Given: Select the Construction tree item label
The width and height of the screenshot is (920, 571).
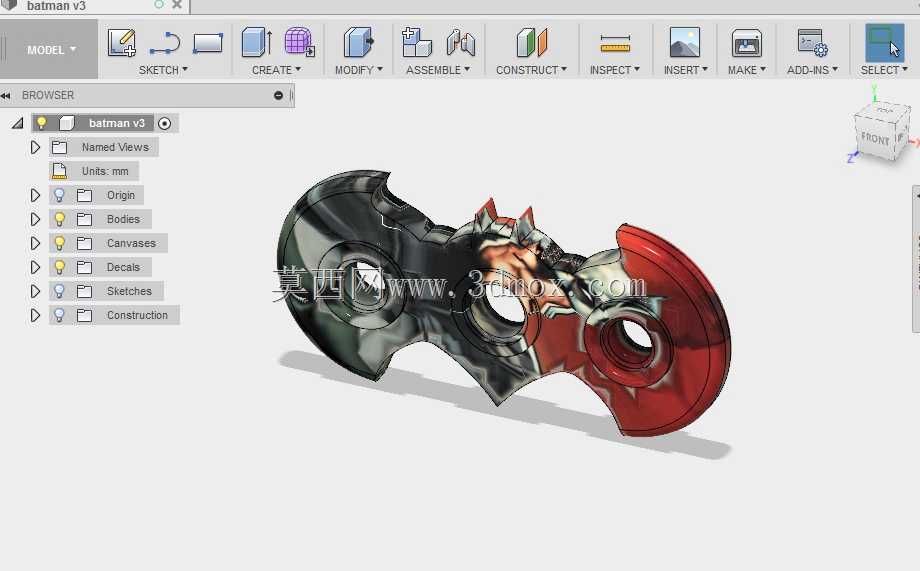Looking at the screenshot, I should (x=137, y=315).
